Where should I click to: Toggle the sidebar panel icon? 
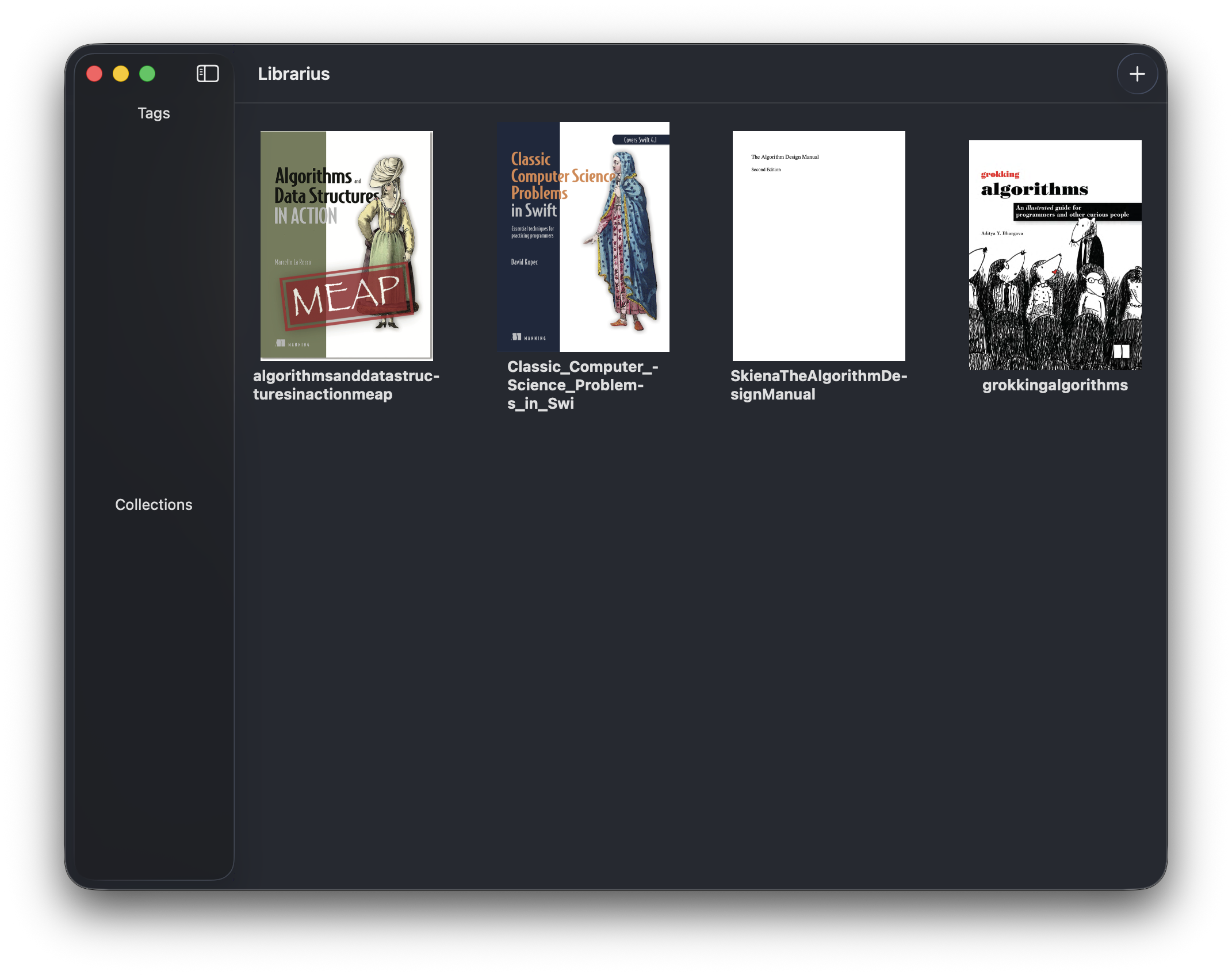coord(208,74)
